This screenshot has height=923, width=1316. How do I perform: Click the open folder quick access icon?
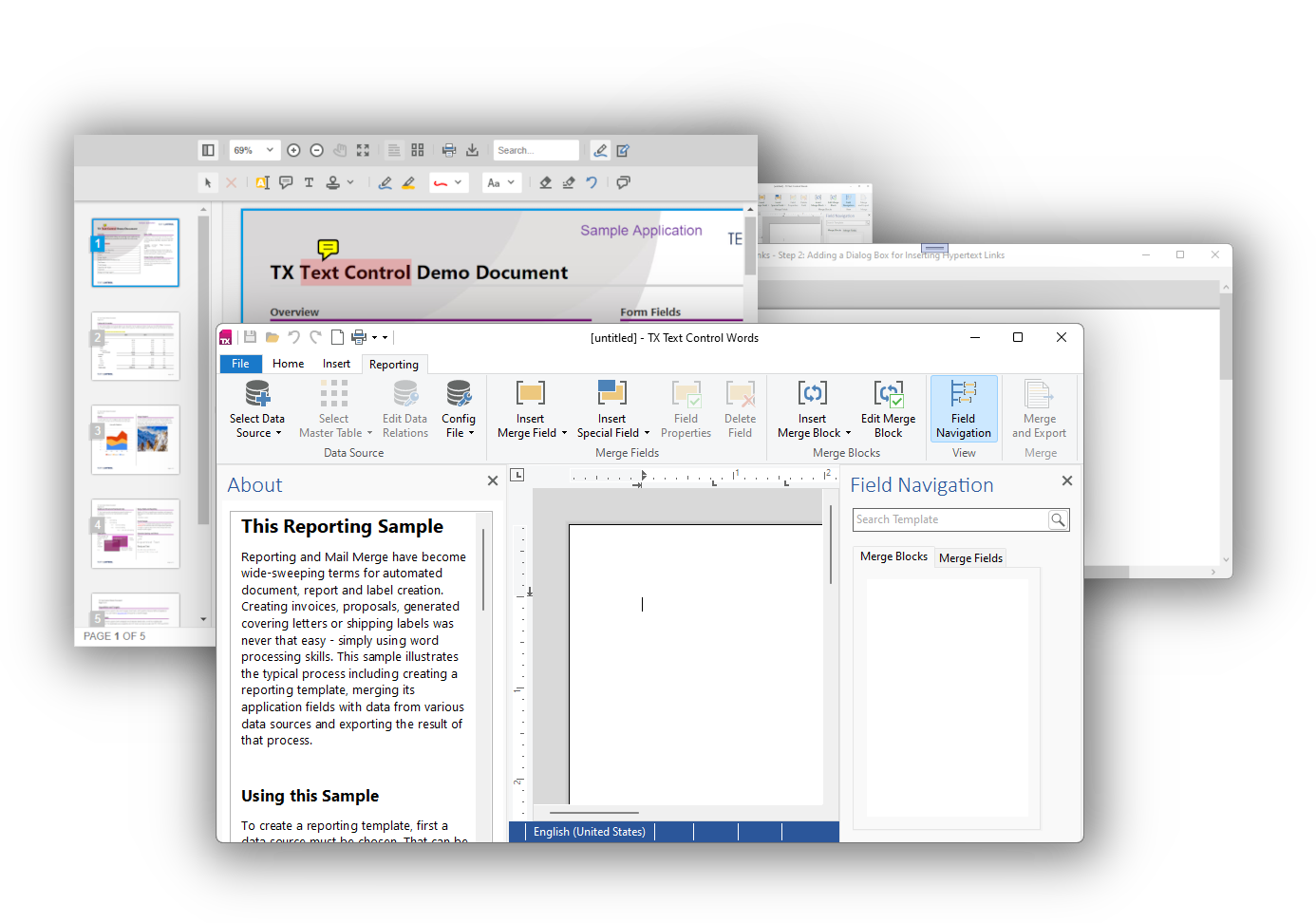(272, 337)
